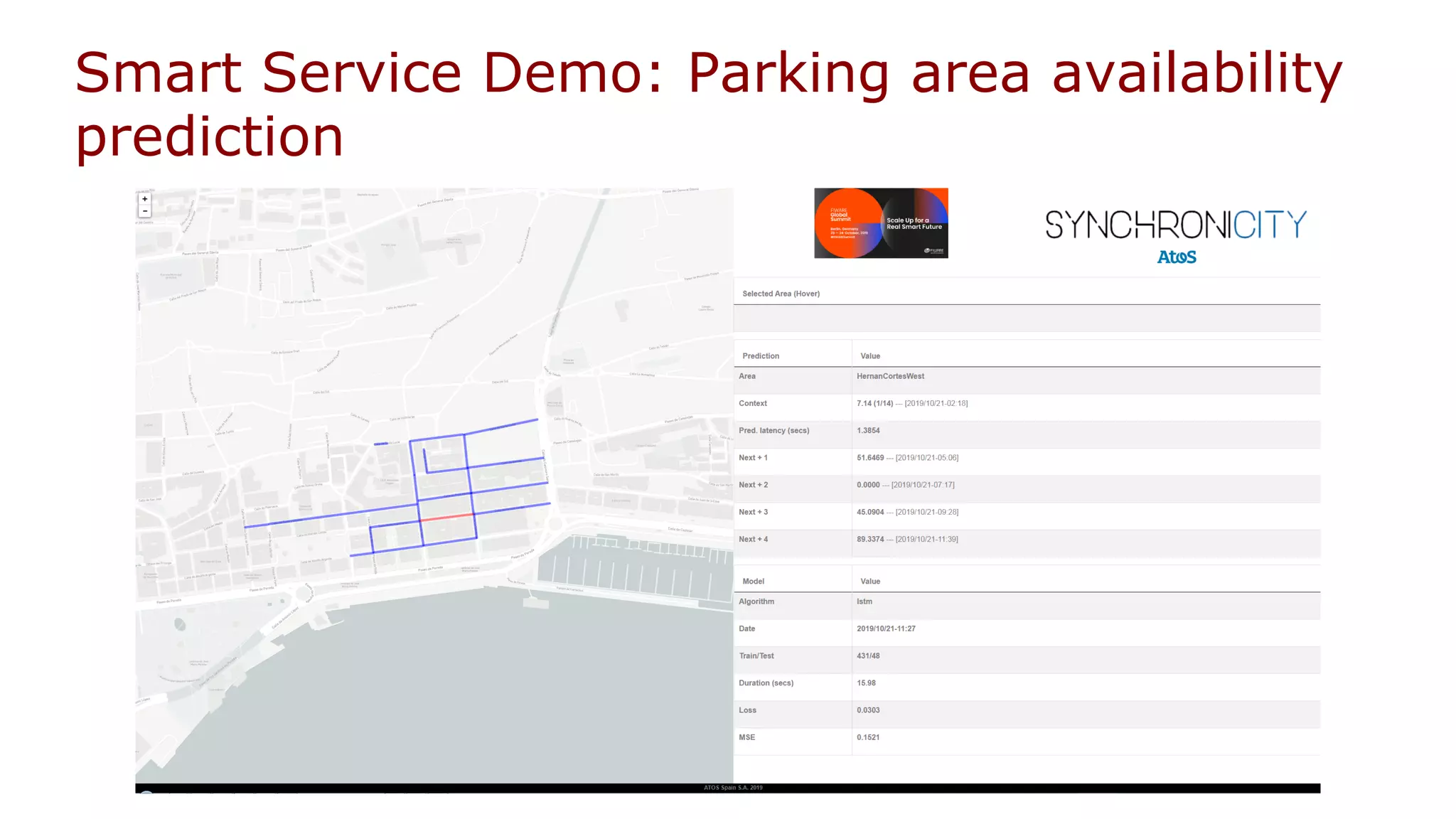Click the ATOS Spain S.A. 2019 footer
Viewport: 1456px width, 819px height.
click(733, 788)
